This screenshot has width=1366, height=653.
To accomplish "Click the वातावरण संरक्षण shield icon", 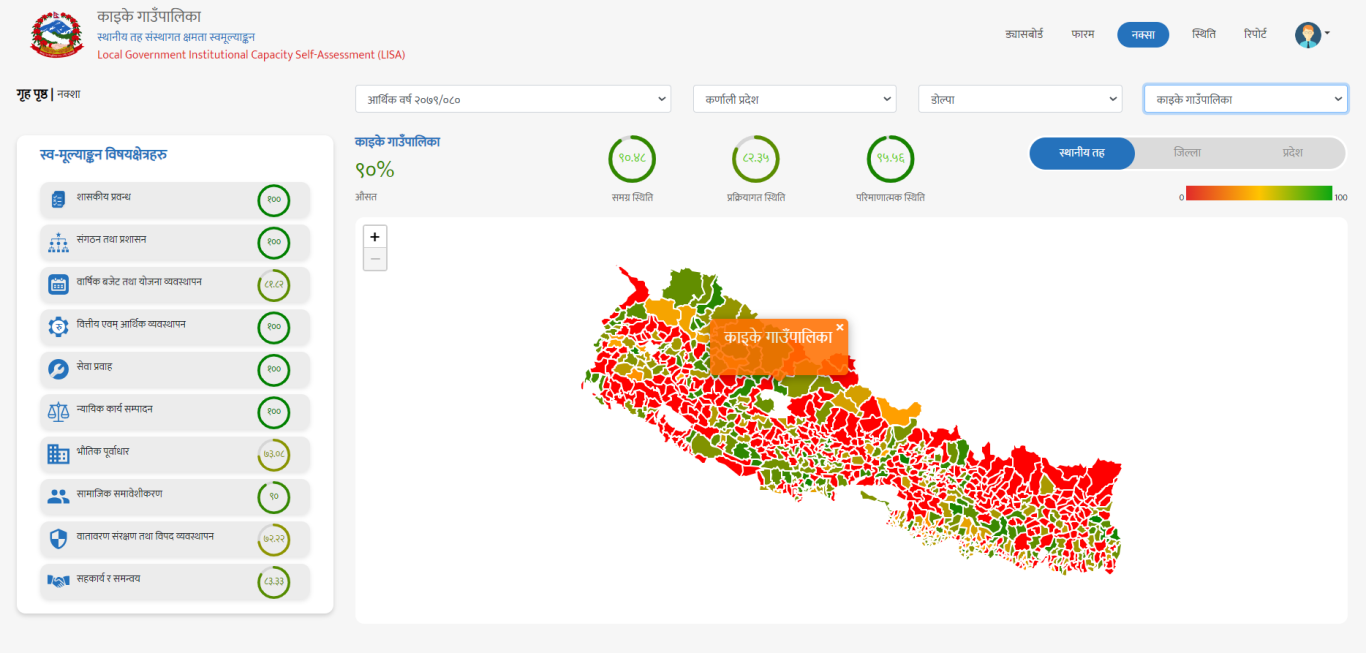I will tap(58, 539).
